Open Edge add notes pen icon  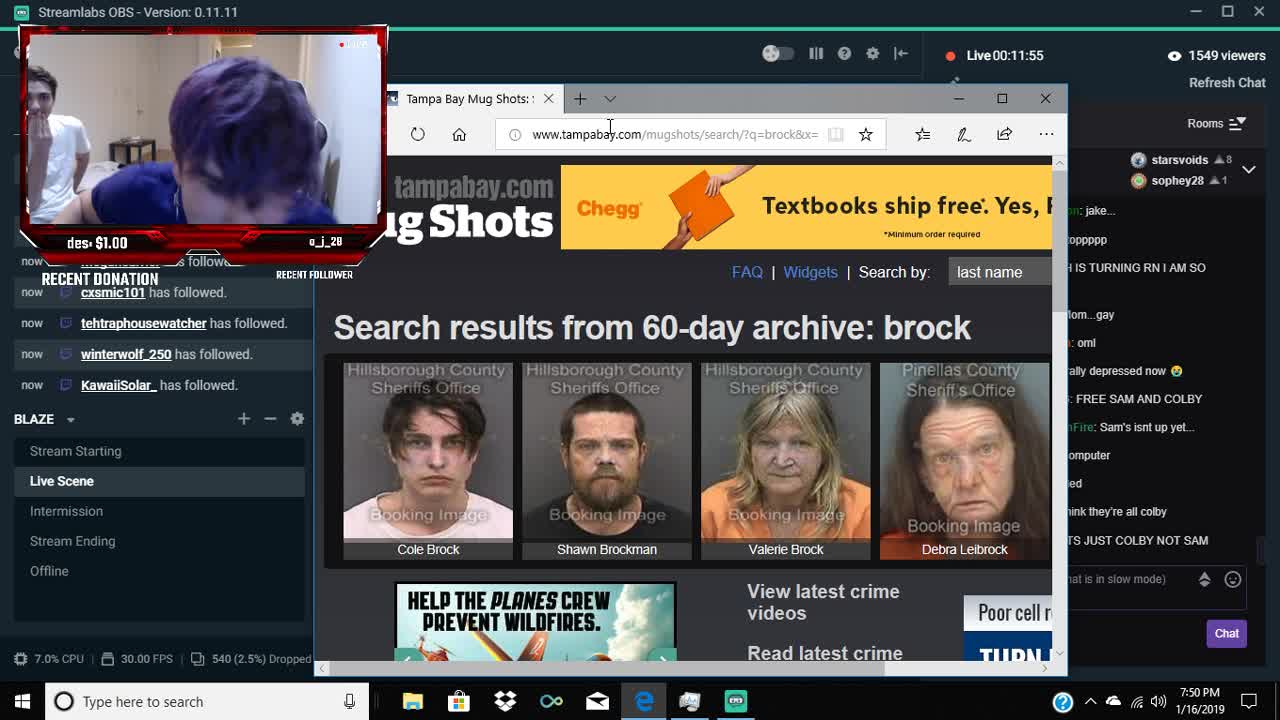964,134
